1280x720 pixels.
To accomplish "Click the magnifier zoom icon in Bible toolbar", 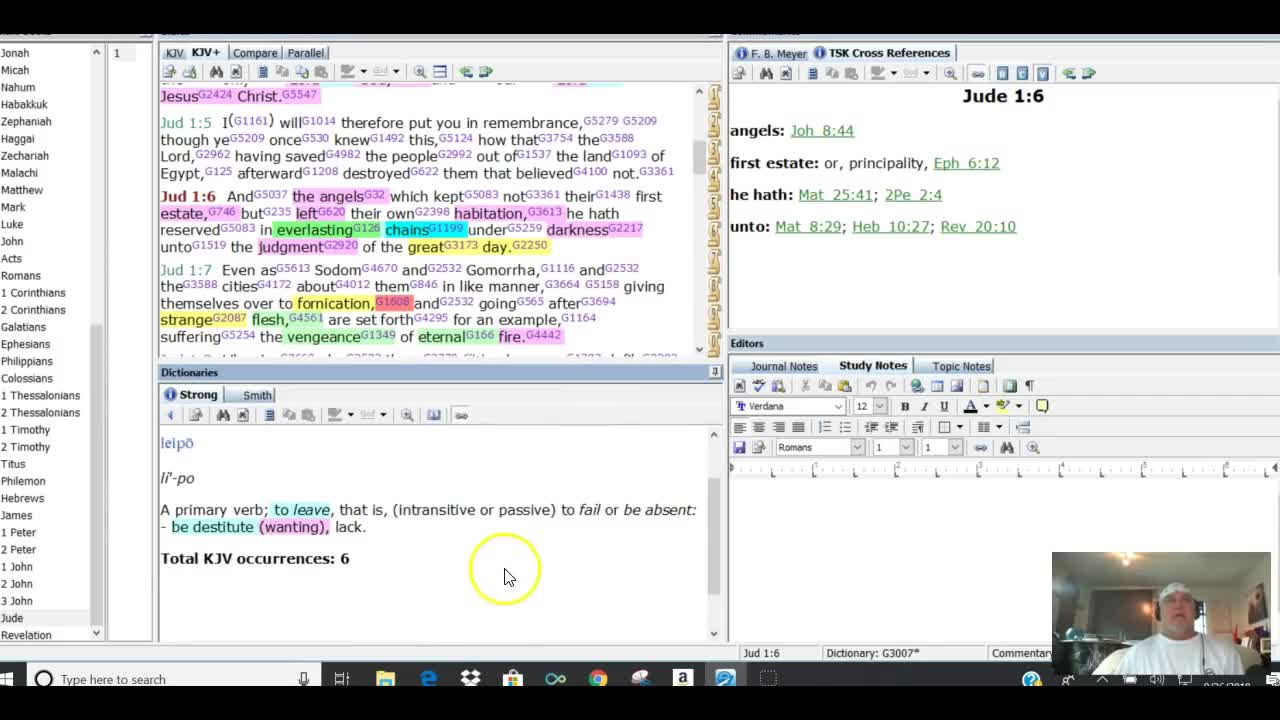I will pyautogui.click(x=420, y=72).
